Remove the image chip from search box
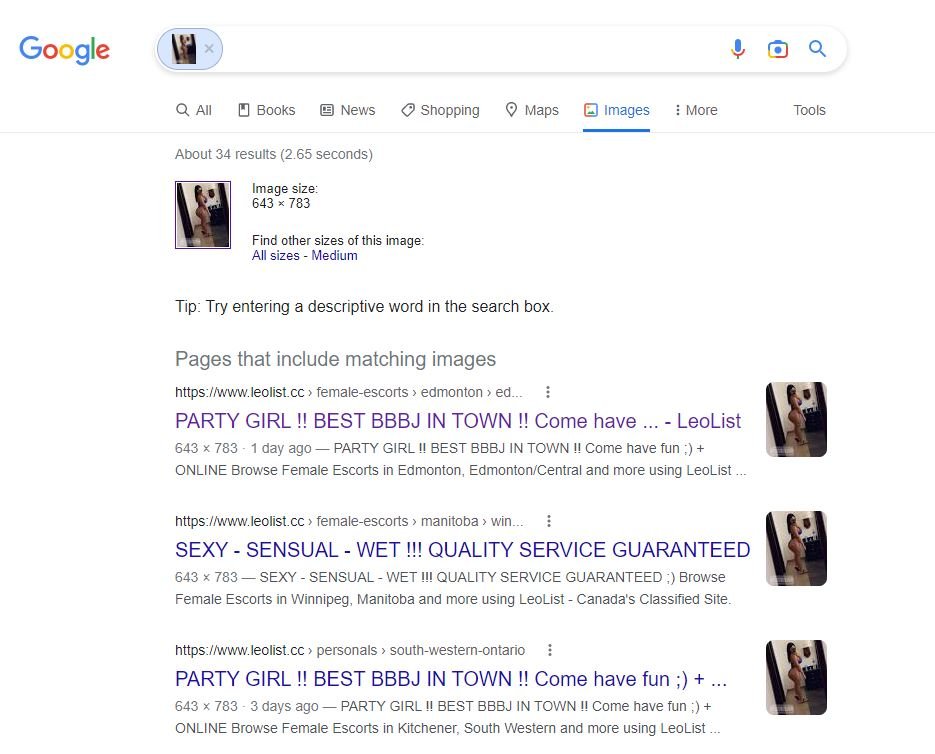 [209, 49]
